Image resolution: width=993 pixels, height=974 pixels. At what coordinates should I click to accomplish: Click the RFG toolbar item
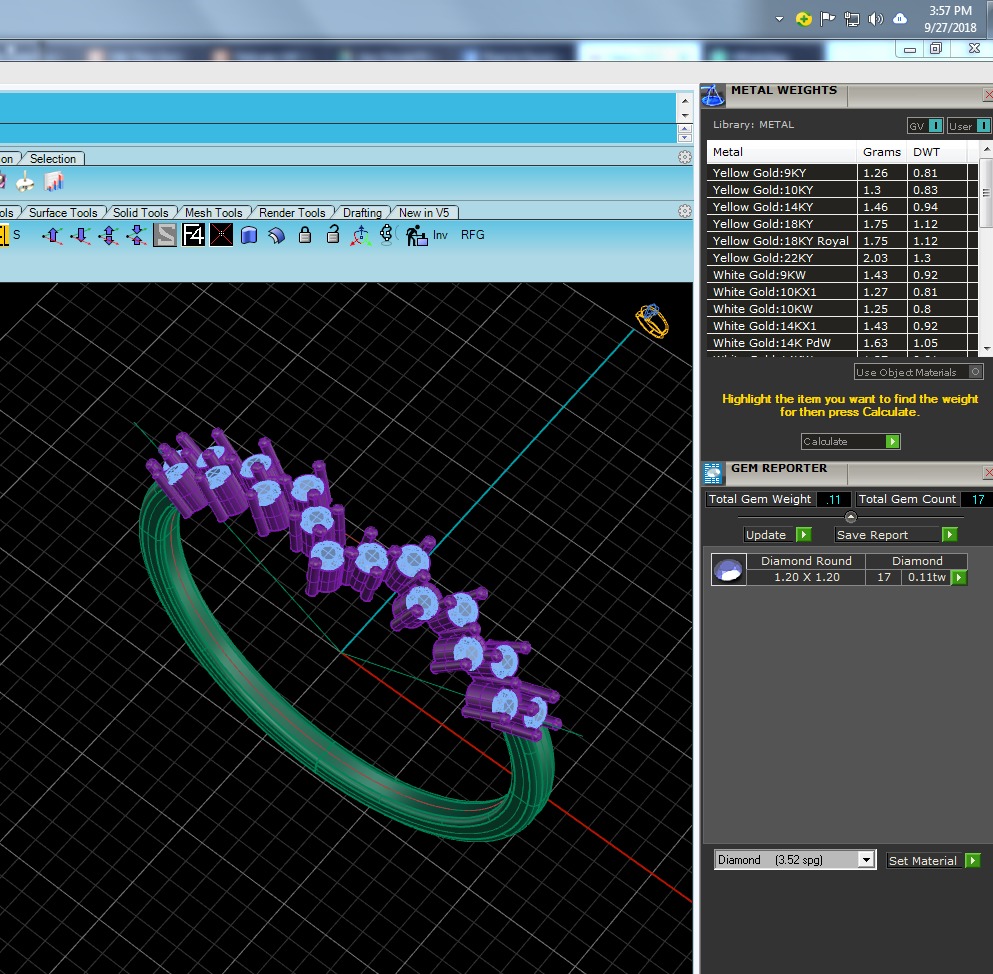[472, 235]
